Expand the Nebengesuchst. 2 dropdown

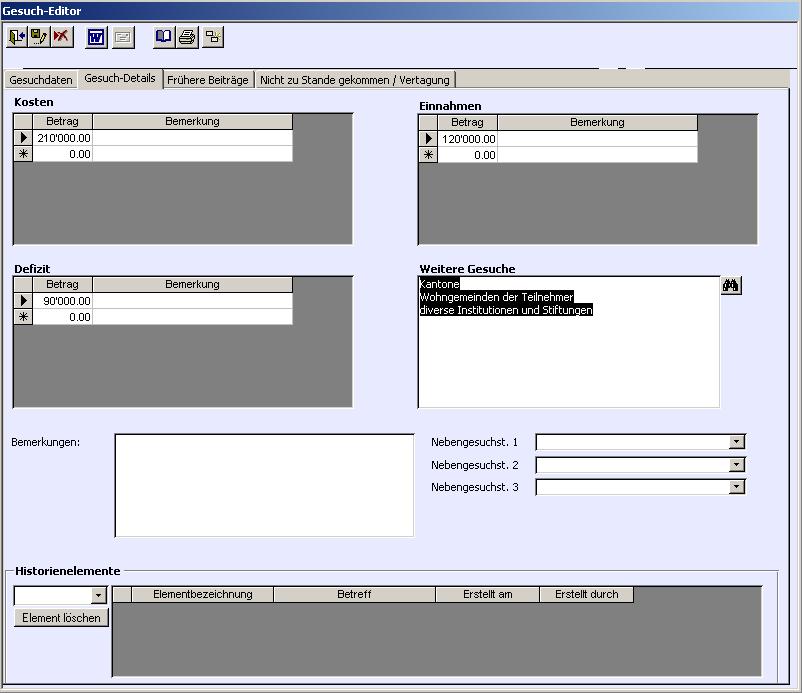pyautogui.click(x=737, y=465)
